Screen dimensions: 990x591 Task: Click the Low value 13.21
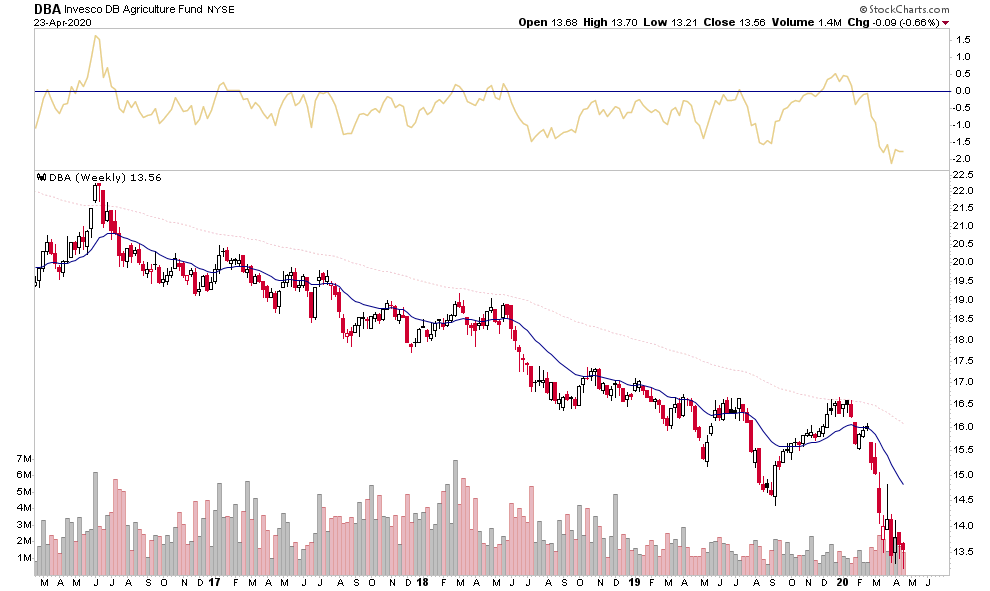point(684,22)
